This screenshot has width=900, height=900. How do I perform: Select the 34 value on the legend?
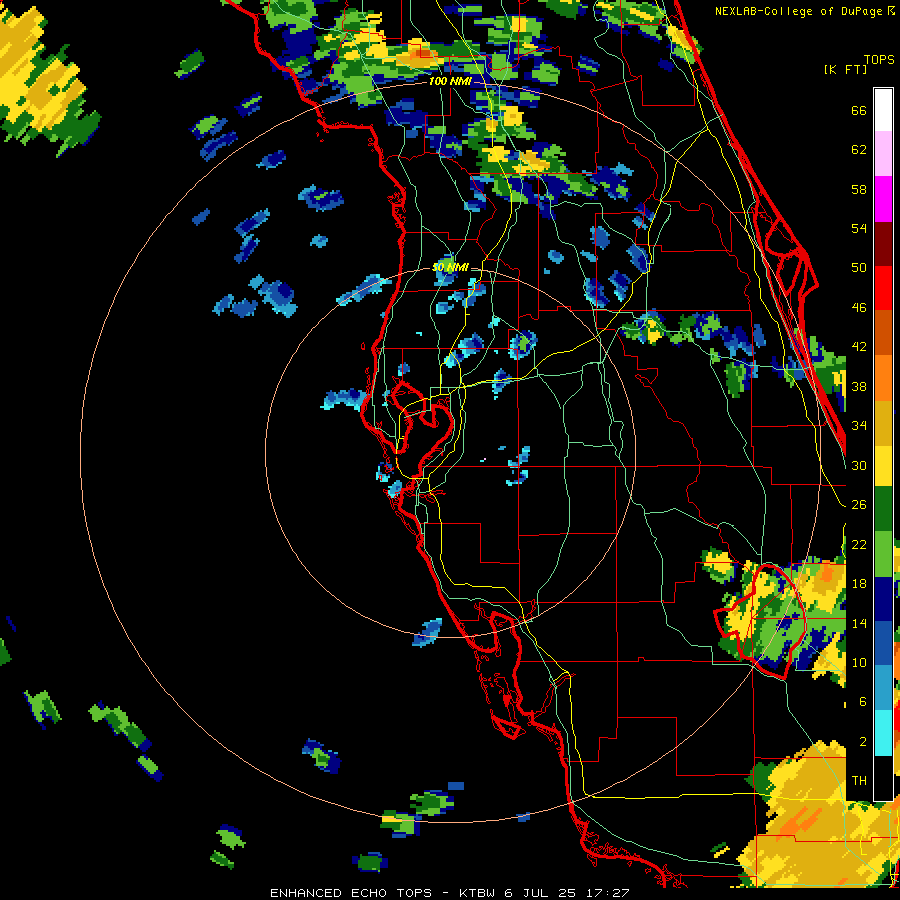[859, 426]
